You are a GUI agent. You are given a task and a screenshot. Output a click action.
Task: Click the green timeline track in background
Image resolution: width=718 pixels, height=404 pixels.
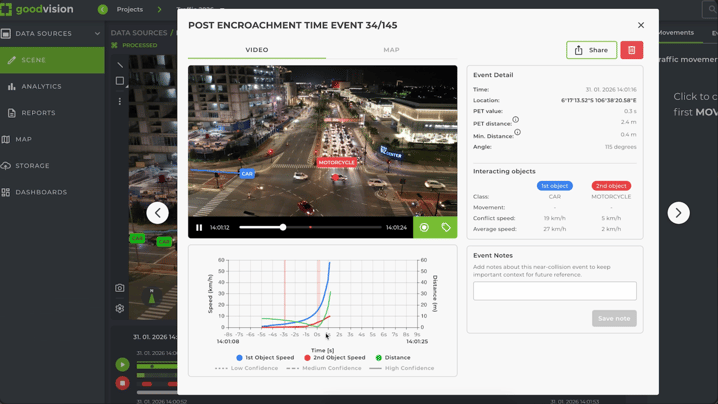click(157, 366)
